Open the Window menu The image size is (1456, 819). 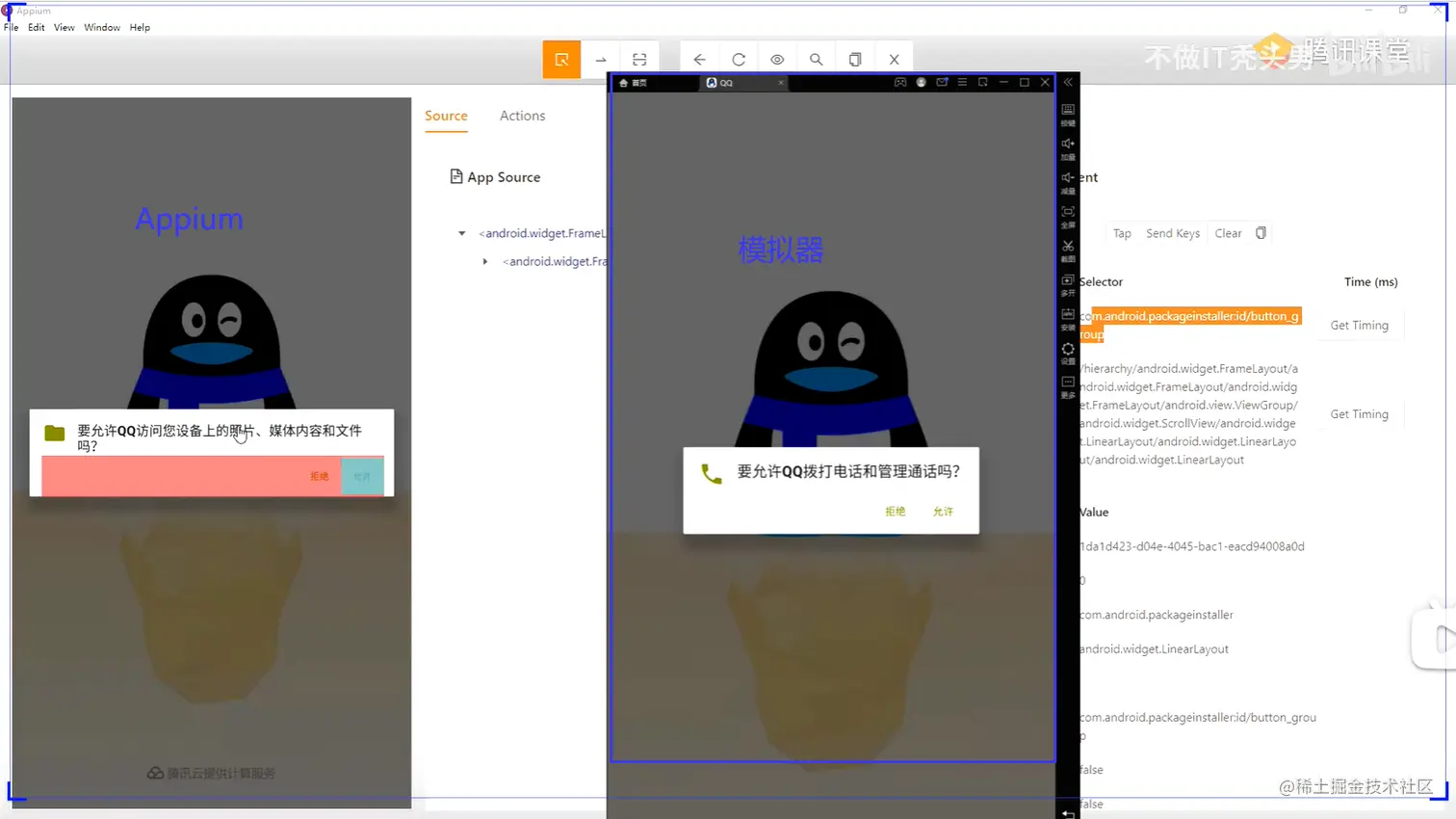102,27
